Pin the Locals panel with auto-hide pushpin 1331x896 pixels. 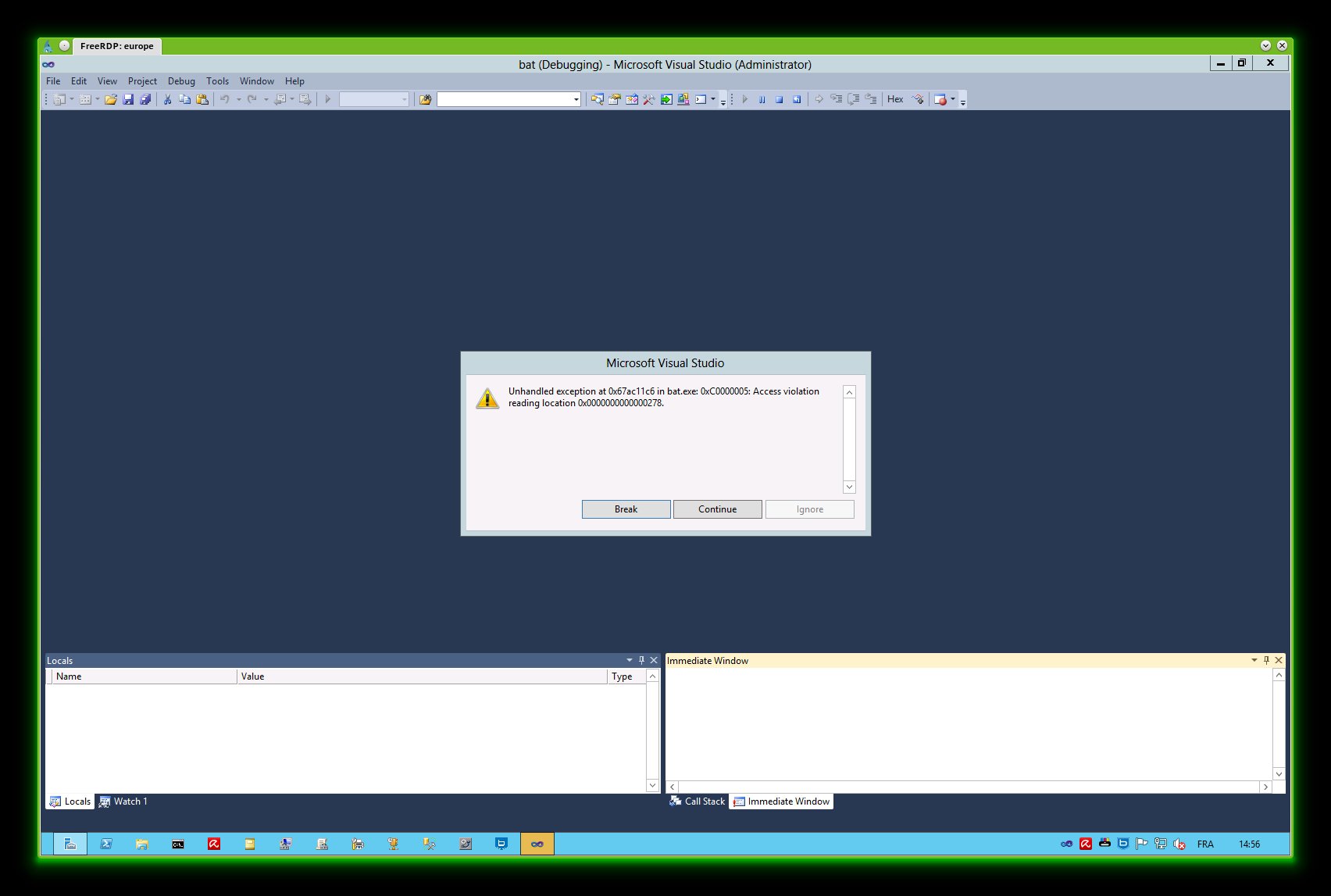641,660
